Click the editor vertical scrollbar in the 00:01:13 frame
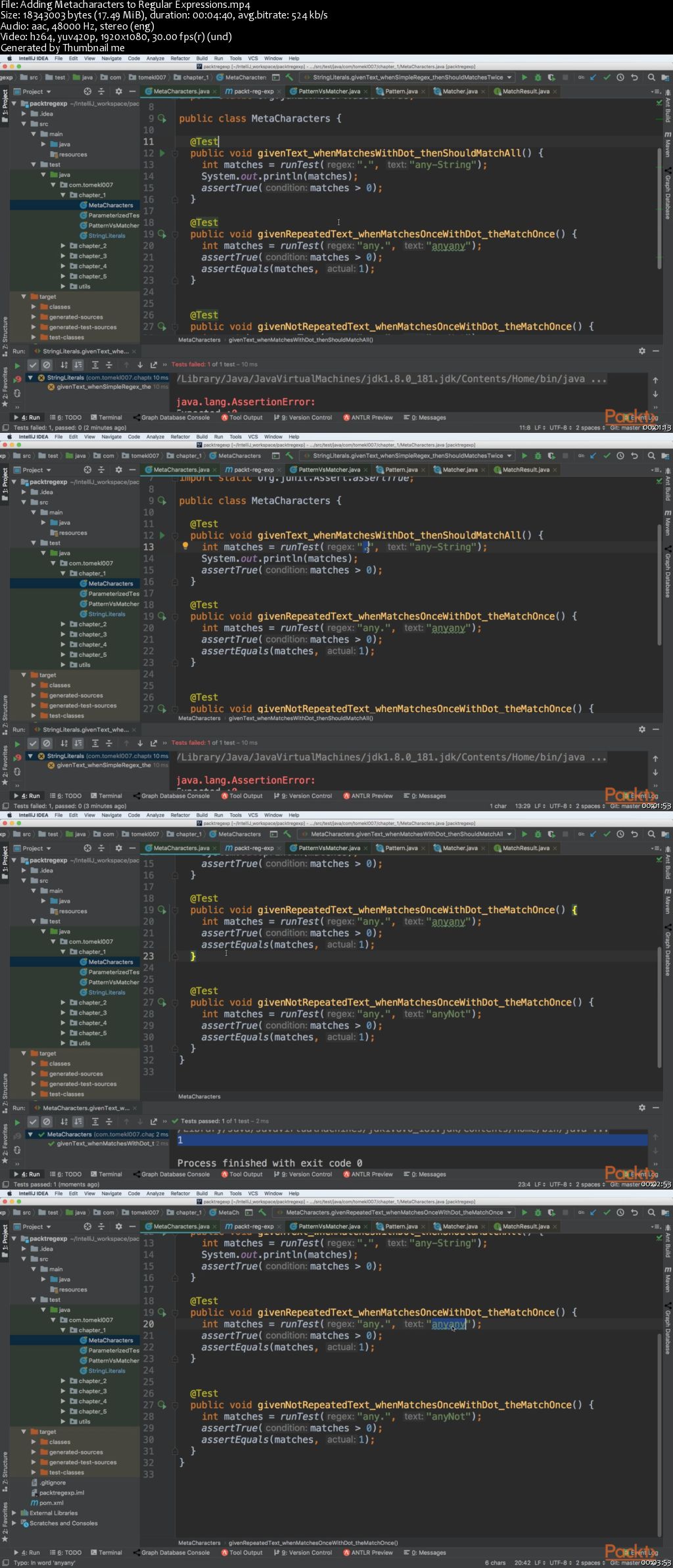Viewport: 673px width, 1568px height. coord(659,209)
